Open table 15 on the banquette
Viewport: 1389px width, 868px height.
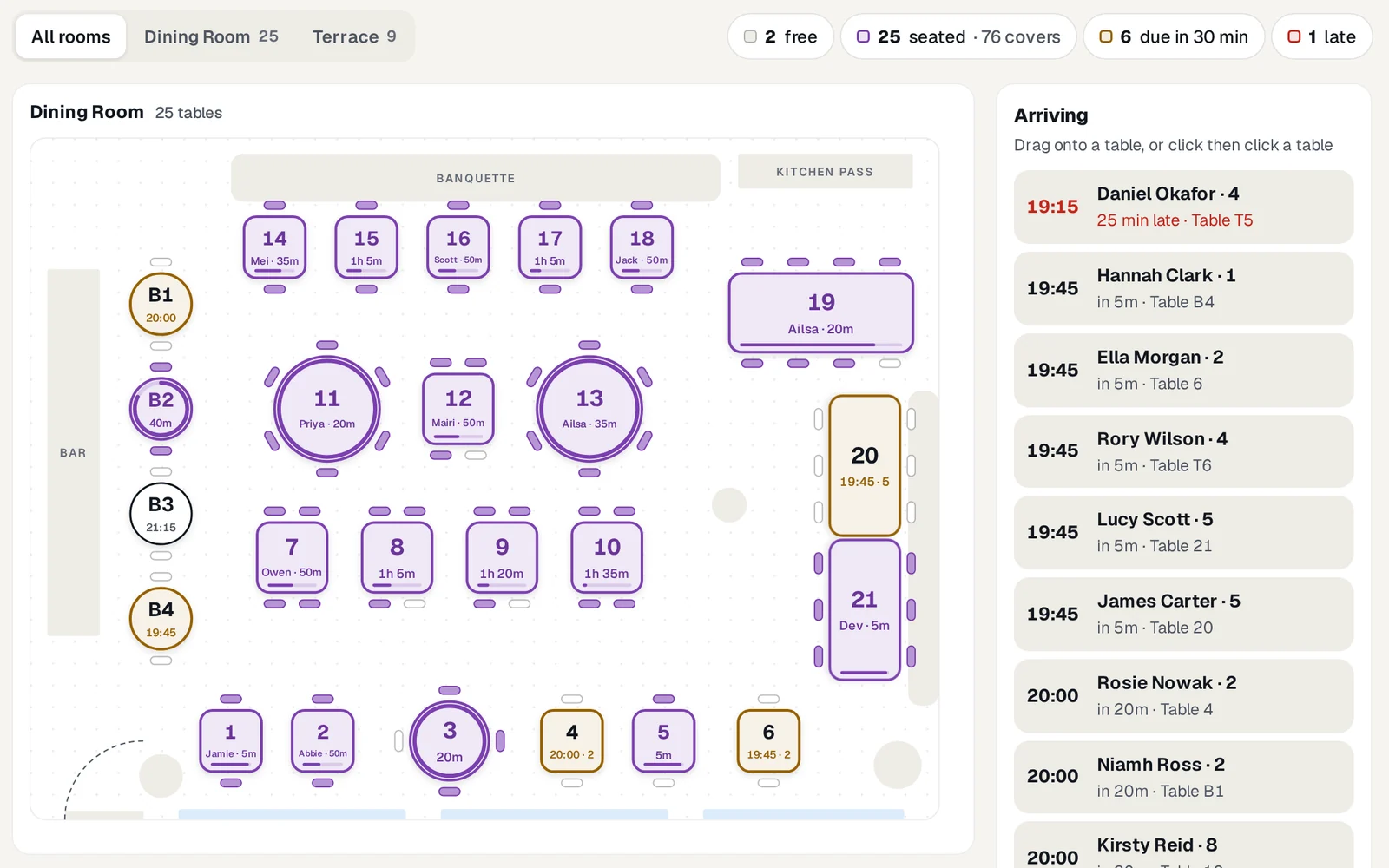pyautogui.click(x=366, y=247)
